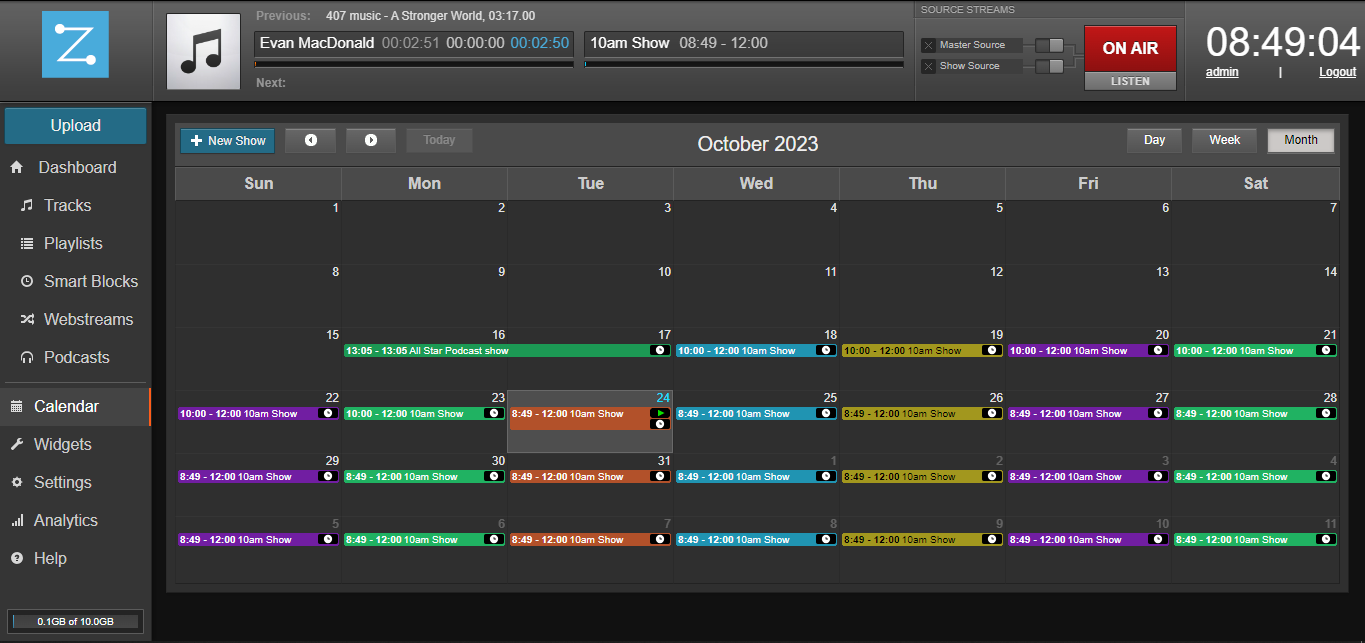Switch the calendar to Day view
This screenshot has width=1365, height=643.
(x=1154, y=140)
